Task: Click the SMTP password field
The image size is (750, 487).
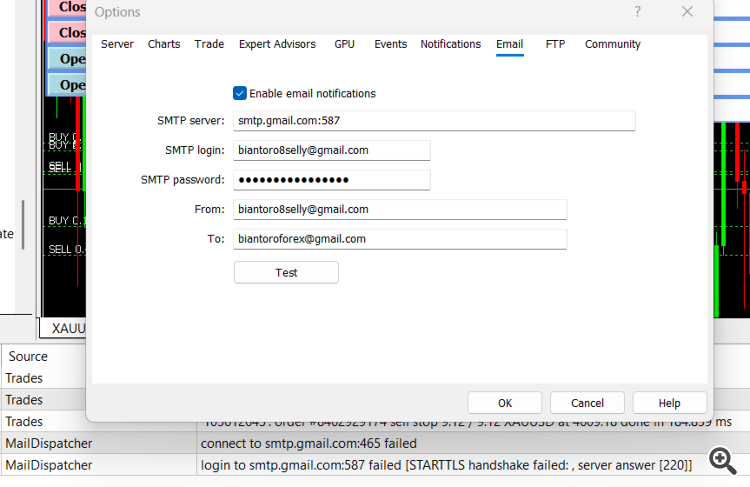Action: 331,180
